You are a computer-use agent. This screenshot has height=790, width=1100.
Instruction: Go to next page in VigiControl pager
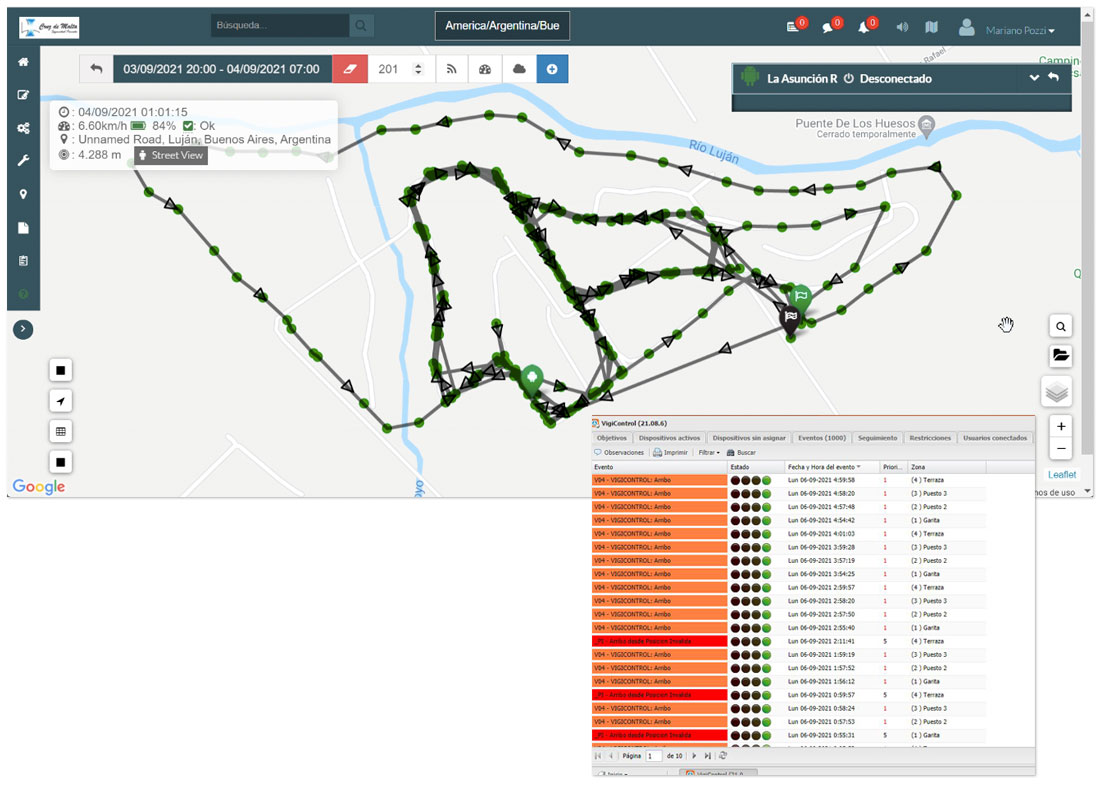point(695,756)
